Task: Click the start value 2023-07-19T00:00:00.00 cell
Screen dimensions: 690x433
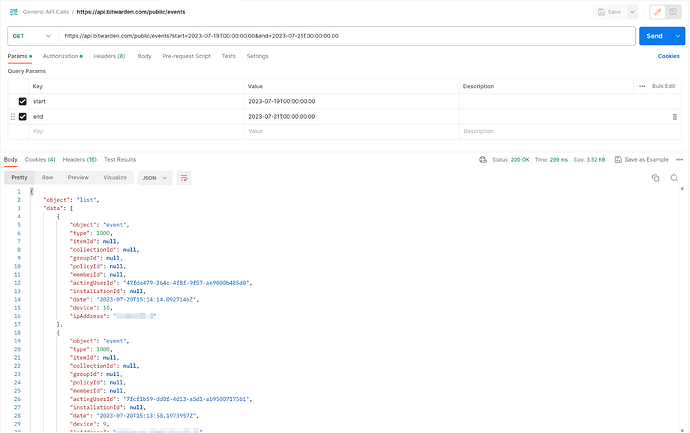Action: 352,101
